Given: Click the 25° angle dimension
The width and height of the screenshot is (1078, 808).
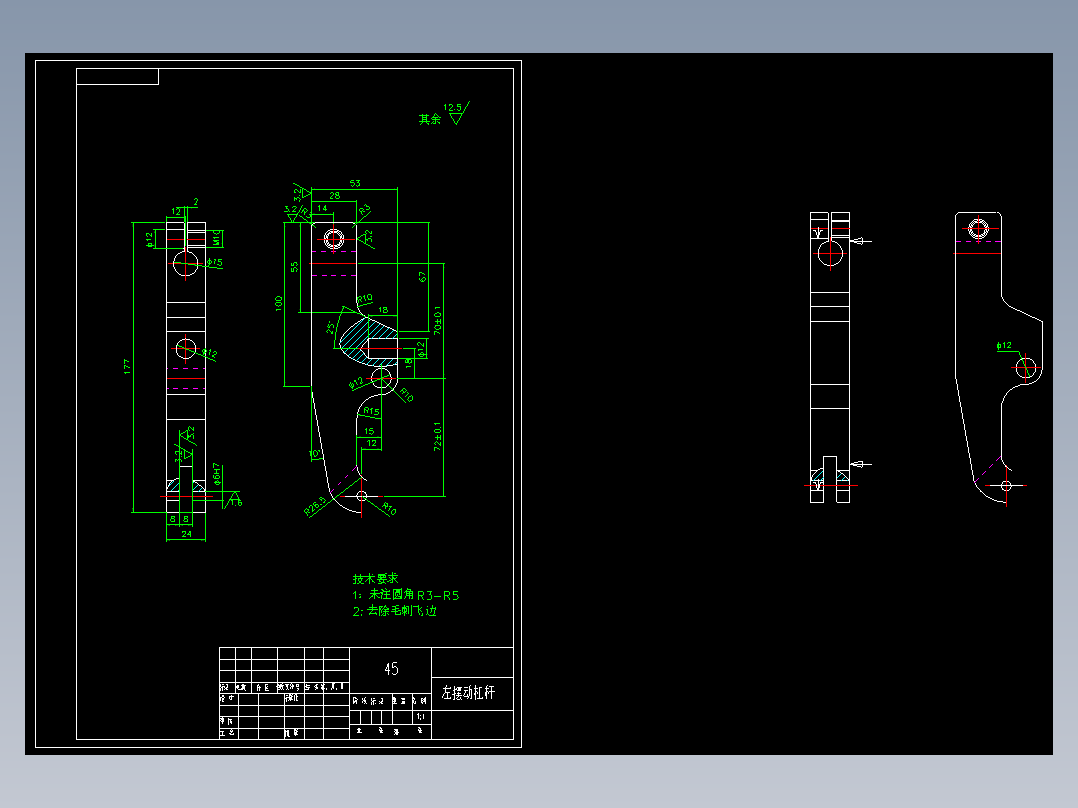Looking at the screenshot, I should pos(331,327).
